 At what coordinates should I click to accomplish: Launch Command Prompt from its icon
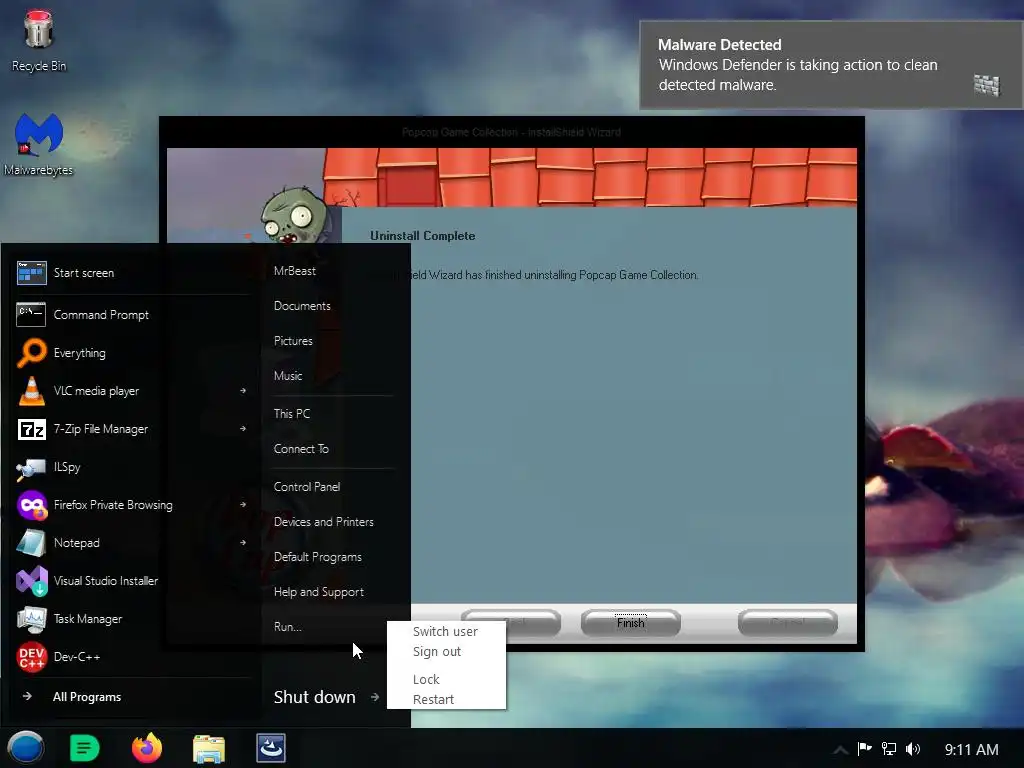pyautogui.click(x=31, y=315)
